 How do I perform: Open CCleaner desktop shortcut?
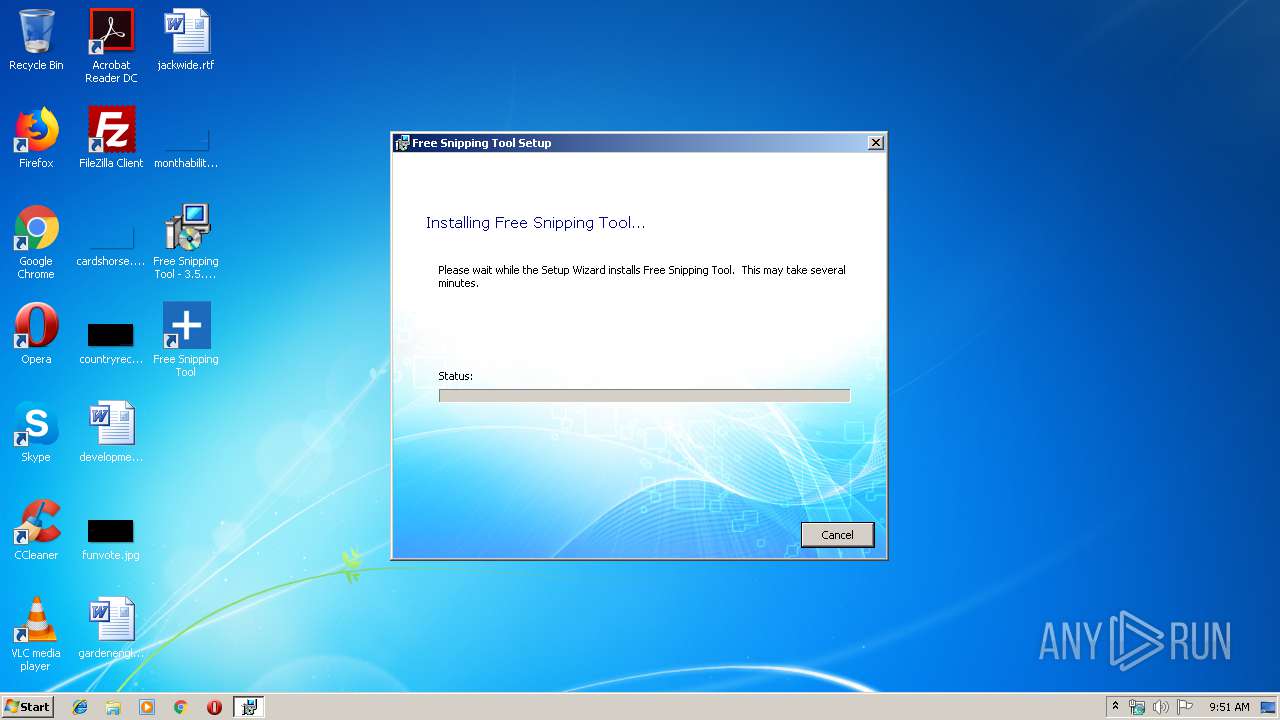tap(36, 530)
